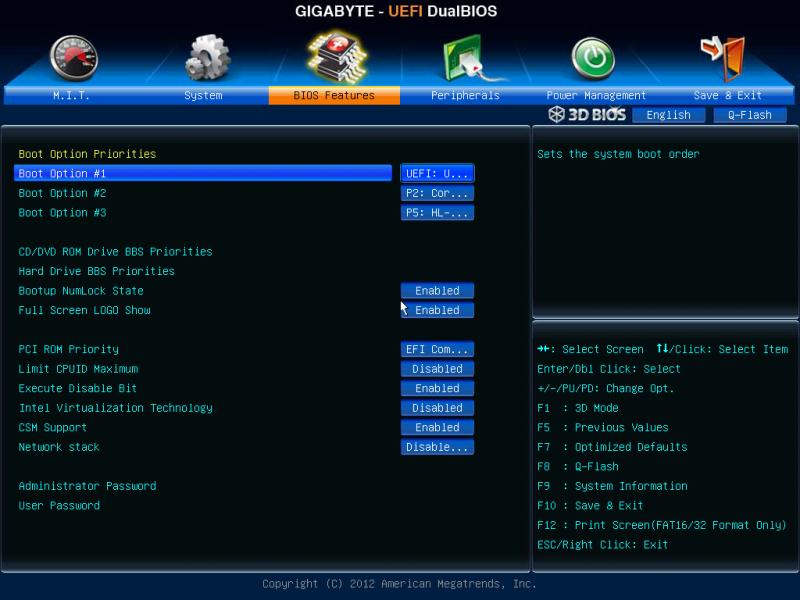Viewport: 800px width, 600px height.
Task: Switch to the System tab
Action: pyautogui.click(x=203, y=95)
